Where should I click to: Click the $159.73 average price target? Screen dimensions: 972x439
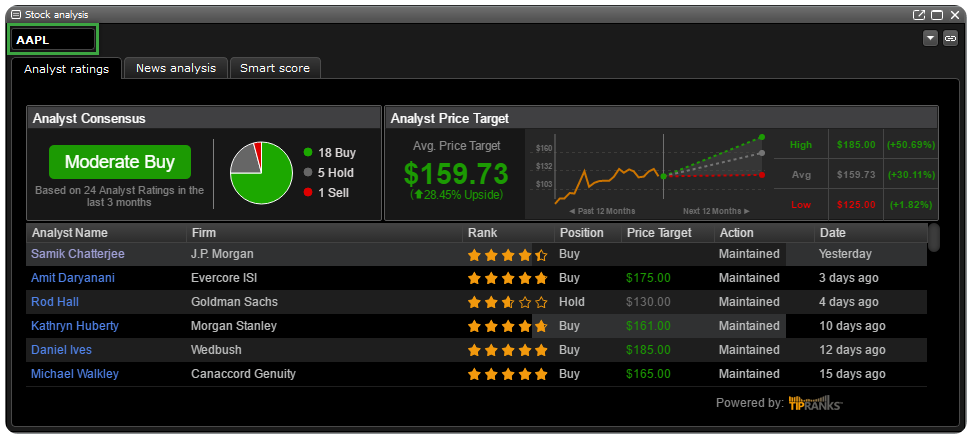(456, 173)
